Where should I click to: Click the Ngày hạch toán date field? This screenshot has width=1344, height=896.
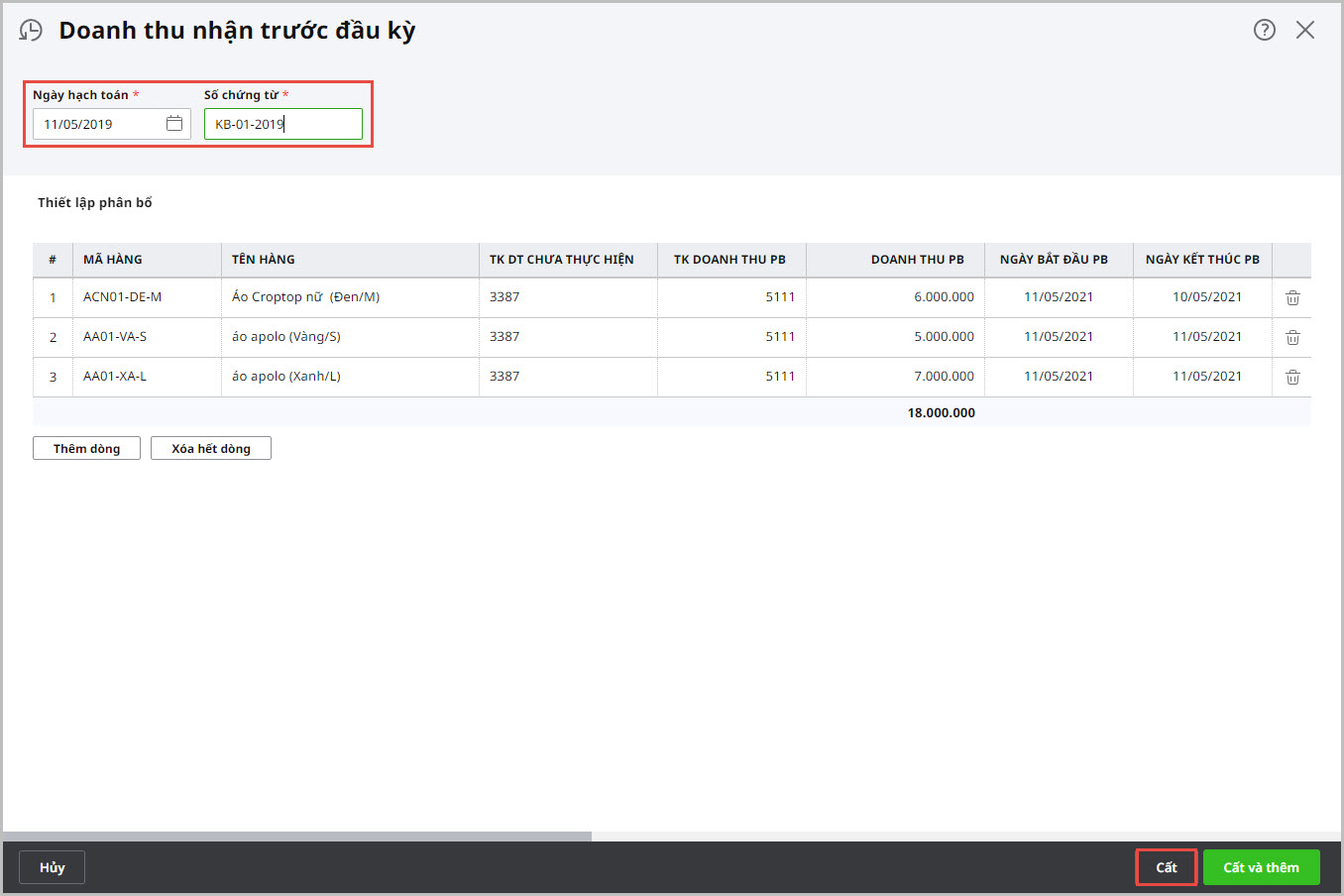click(99, 124)
